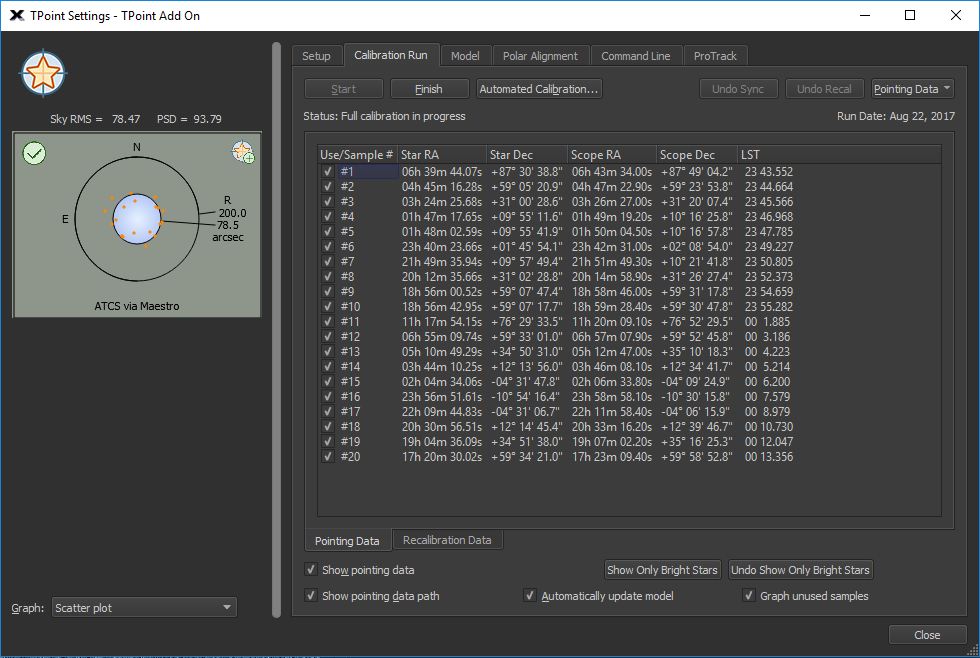The image size is (980, 658).
Task: Select Scope RA cell 01h 49m 19.20s
Action: [612, 216]
